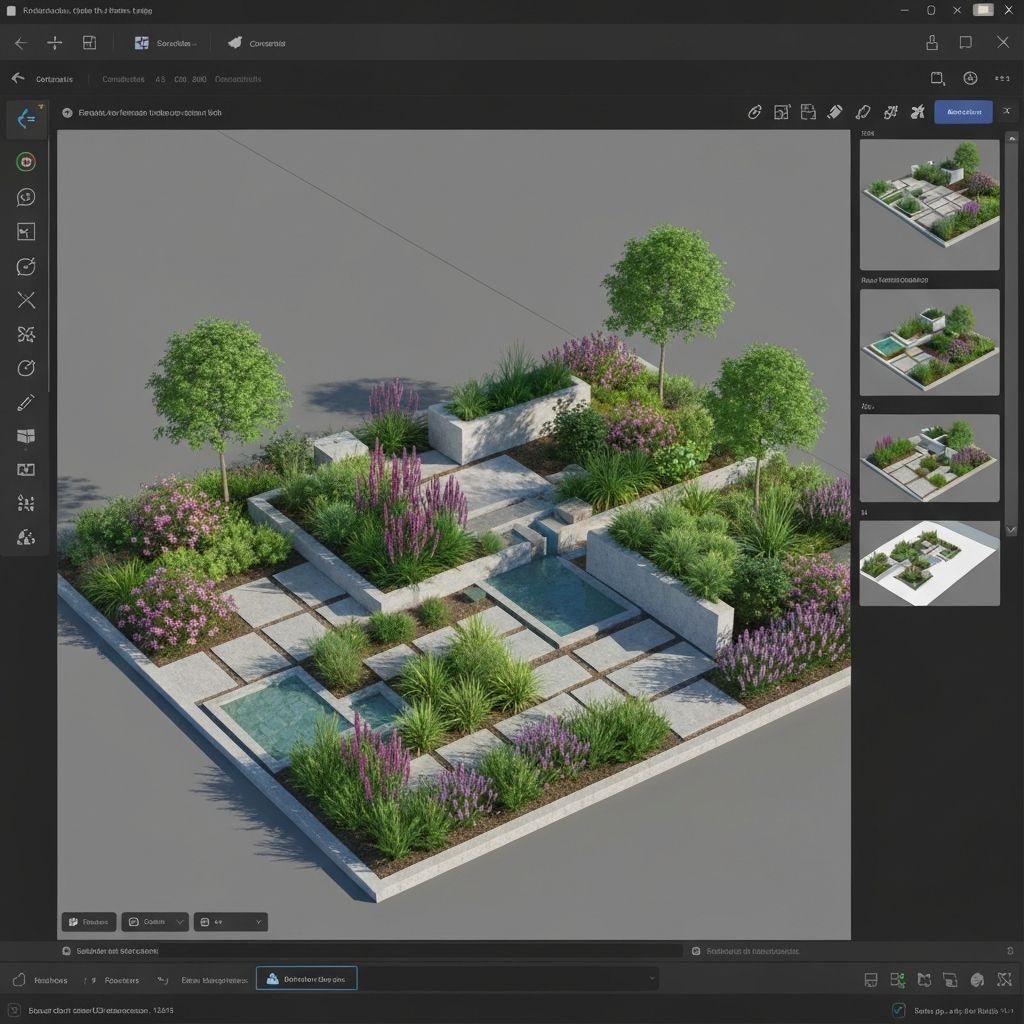The width and height of the screenshot is (1024, 1024).
Task: Click the first button at viewport bottom-left
Action: point(88,922)
